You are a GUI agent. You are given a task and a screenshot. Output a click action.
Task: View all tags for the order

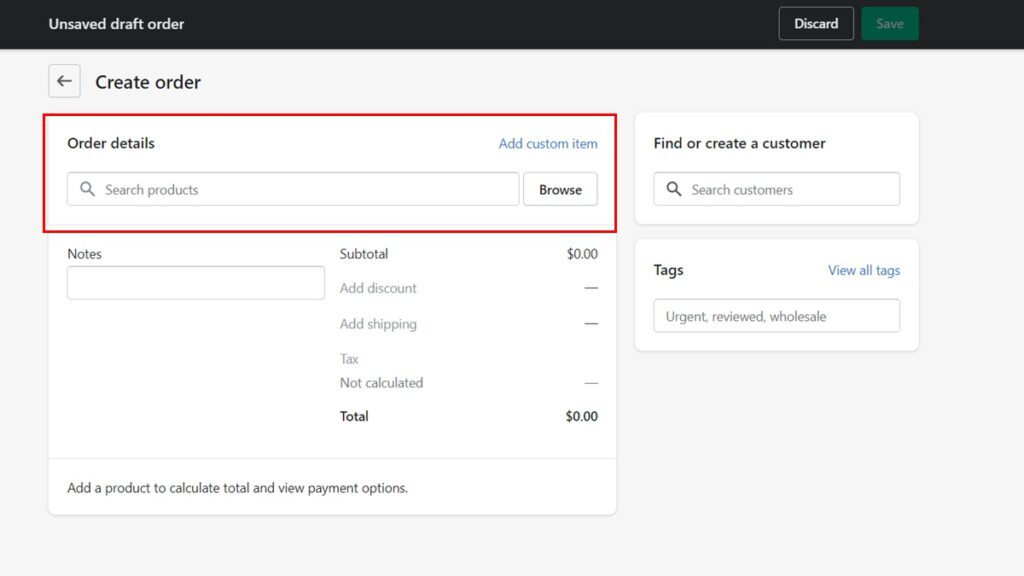[x=863, y=270]
